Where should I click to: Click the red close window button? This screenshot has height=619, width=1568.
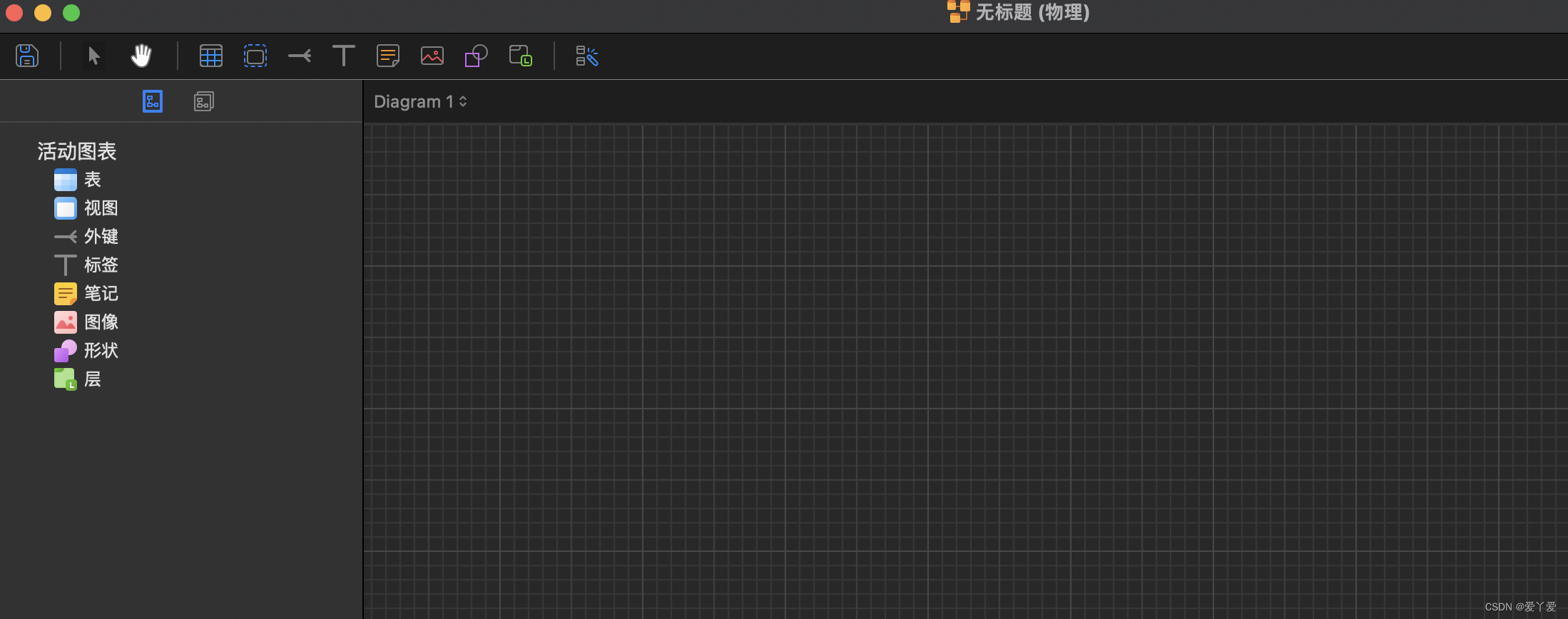click(x=14, y=13)
